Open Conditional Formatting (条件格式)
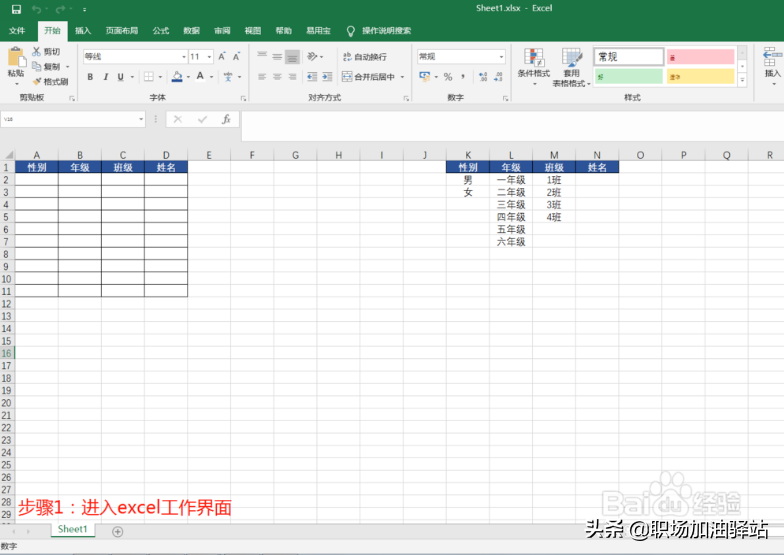784x555 pixels. pyautogui.click(x=534, y=66)
